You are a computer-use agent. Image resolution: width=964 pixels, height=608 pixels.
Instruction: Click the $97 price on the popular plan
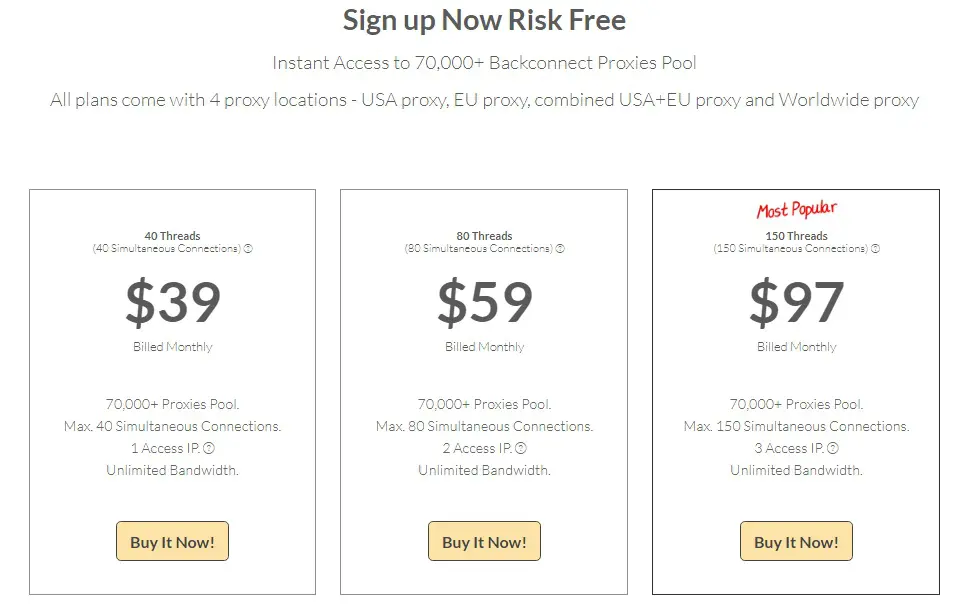(x=796, y=302)
